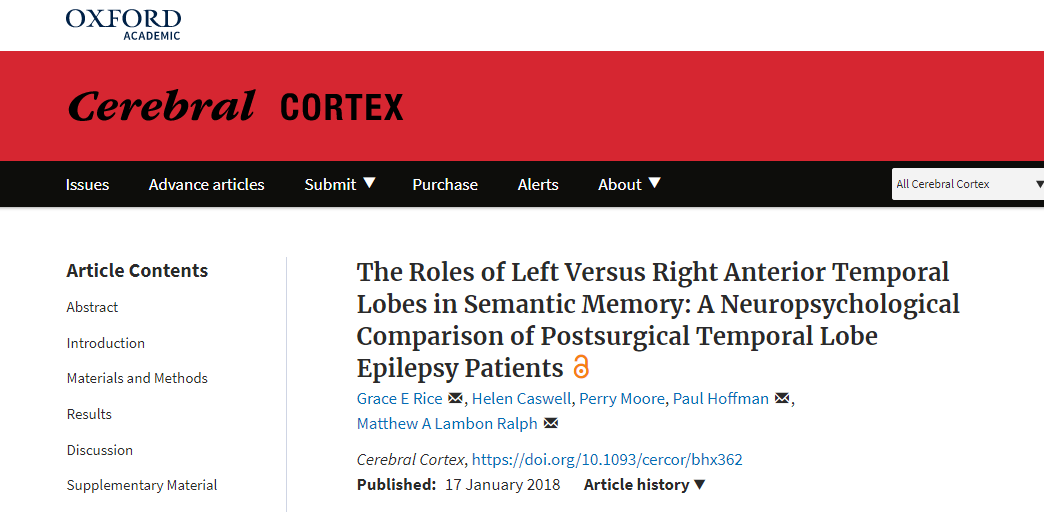Open the Advance articles menu item
The height and width of the screenshot is (512, 1044).
pos(206,184)
